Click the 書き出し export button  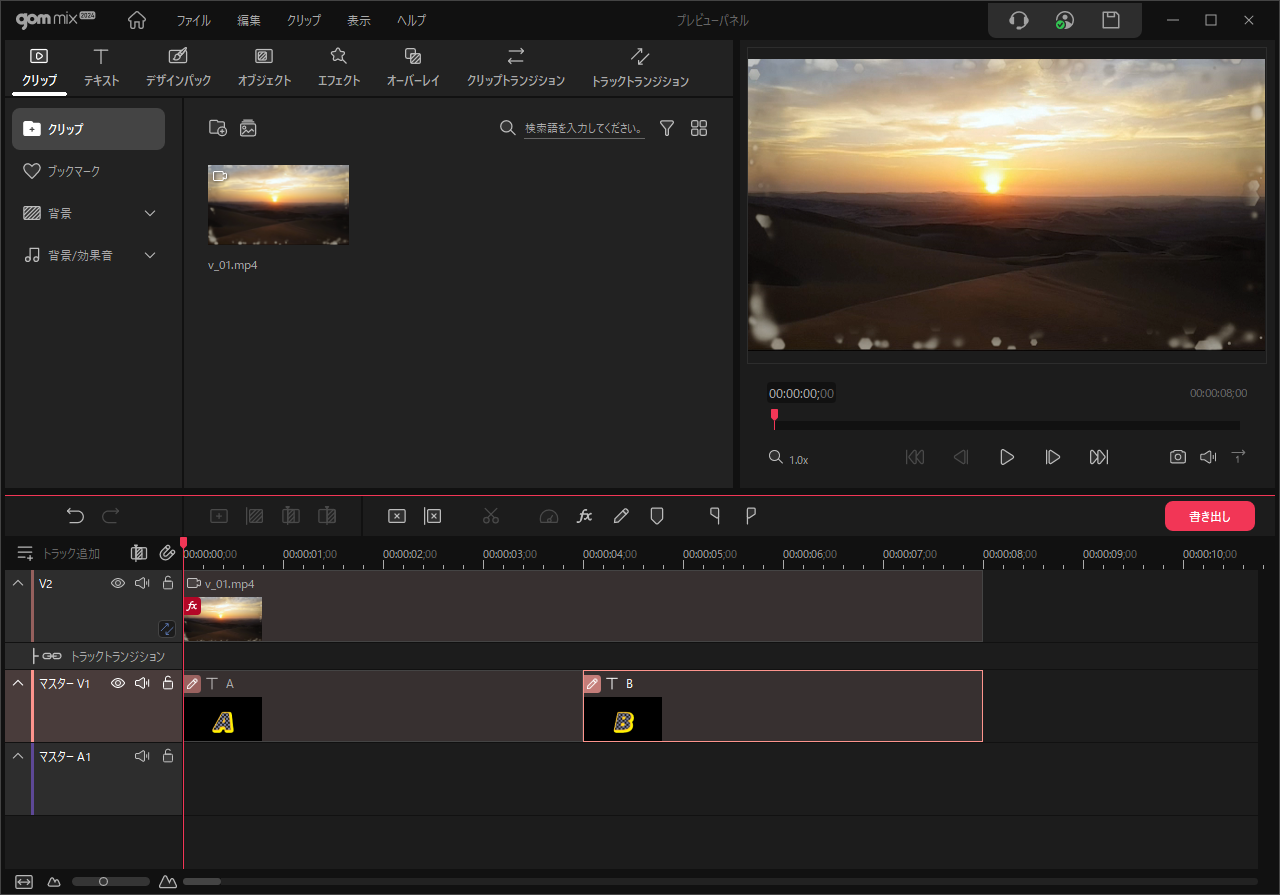pos(1209,516)
